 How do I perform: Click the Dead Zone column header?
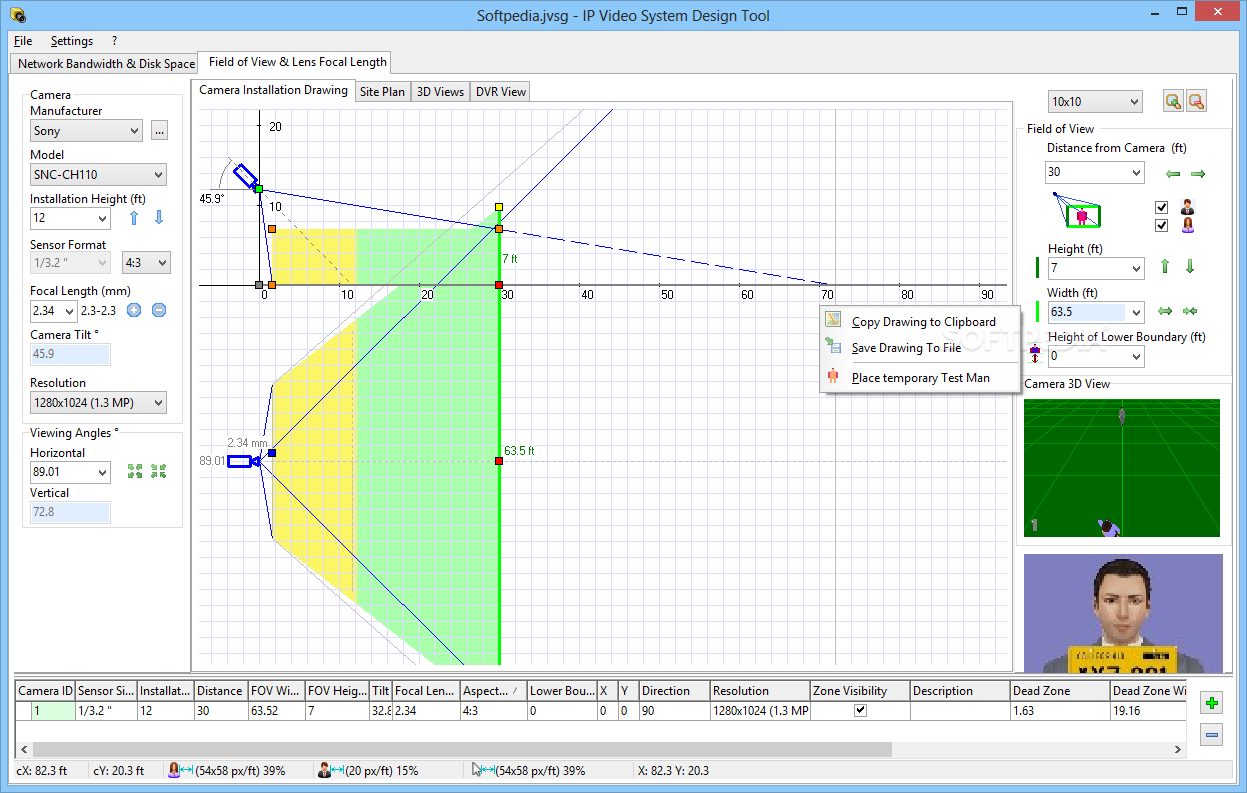click(1060, 691)
